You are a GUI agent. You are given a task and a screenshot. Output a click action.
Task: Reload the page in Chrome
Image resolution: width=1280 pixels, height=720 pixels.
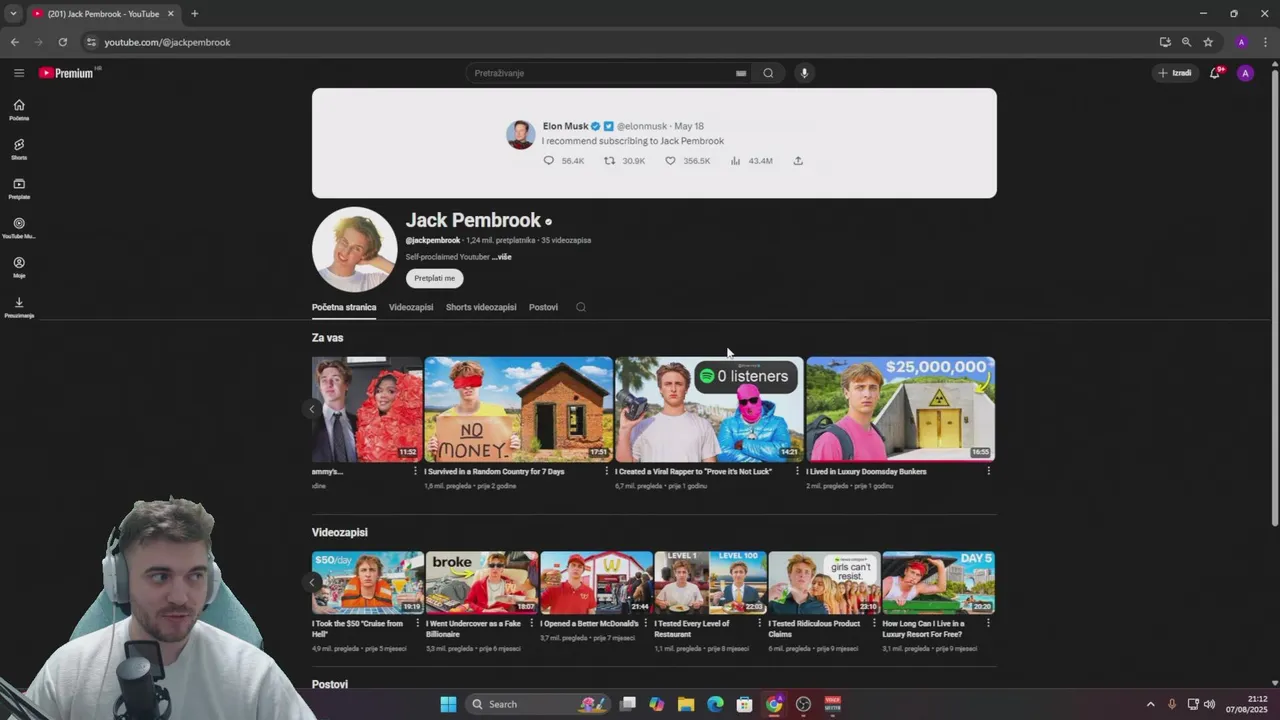pos(63,42)
